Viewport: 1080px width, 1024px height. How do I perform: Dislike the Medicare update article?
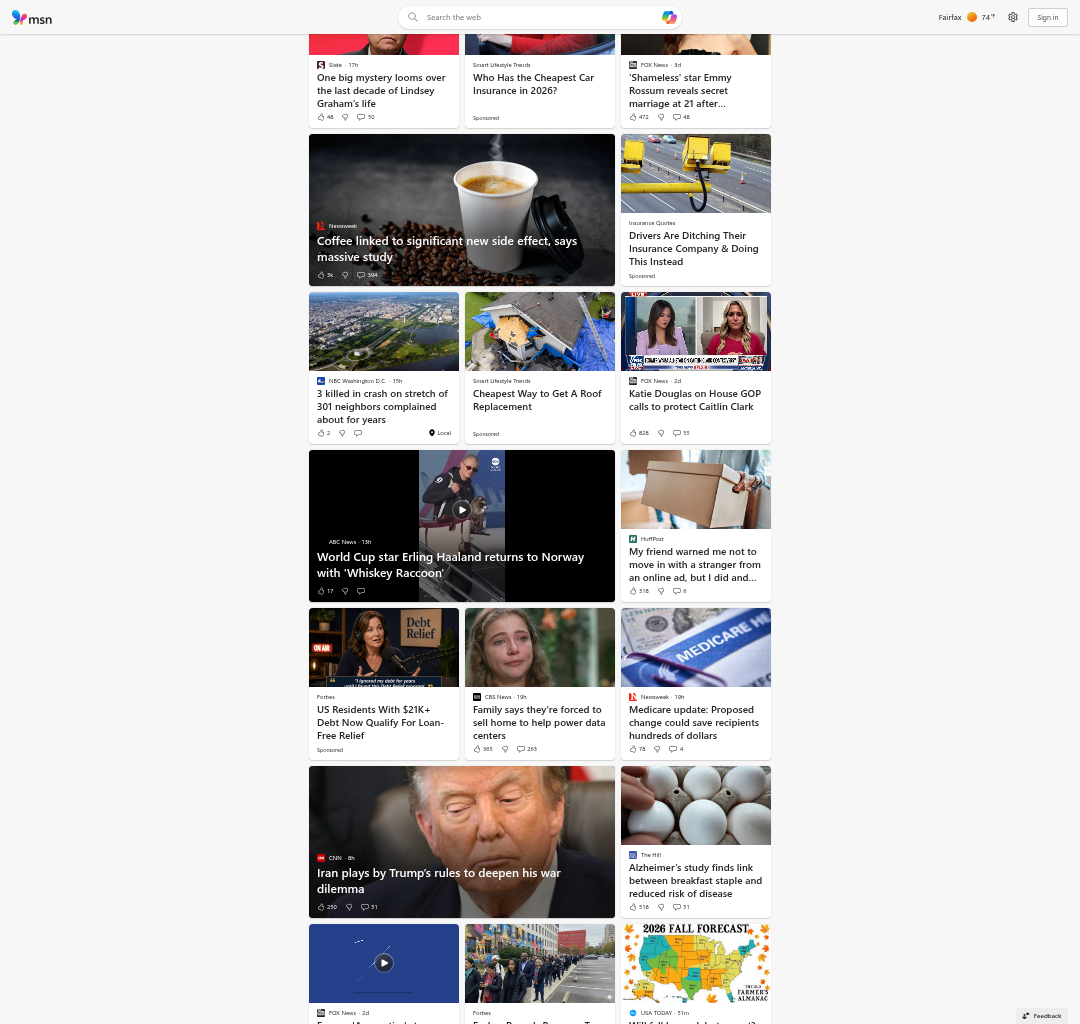[x=657, y=749]
